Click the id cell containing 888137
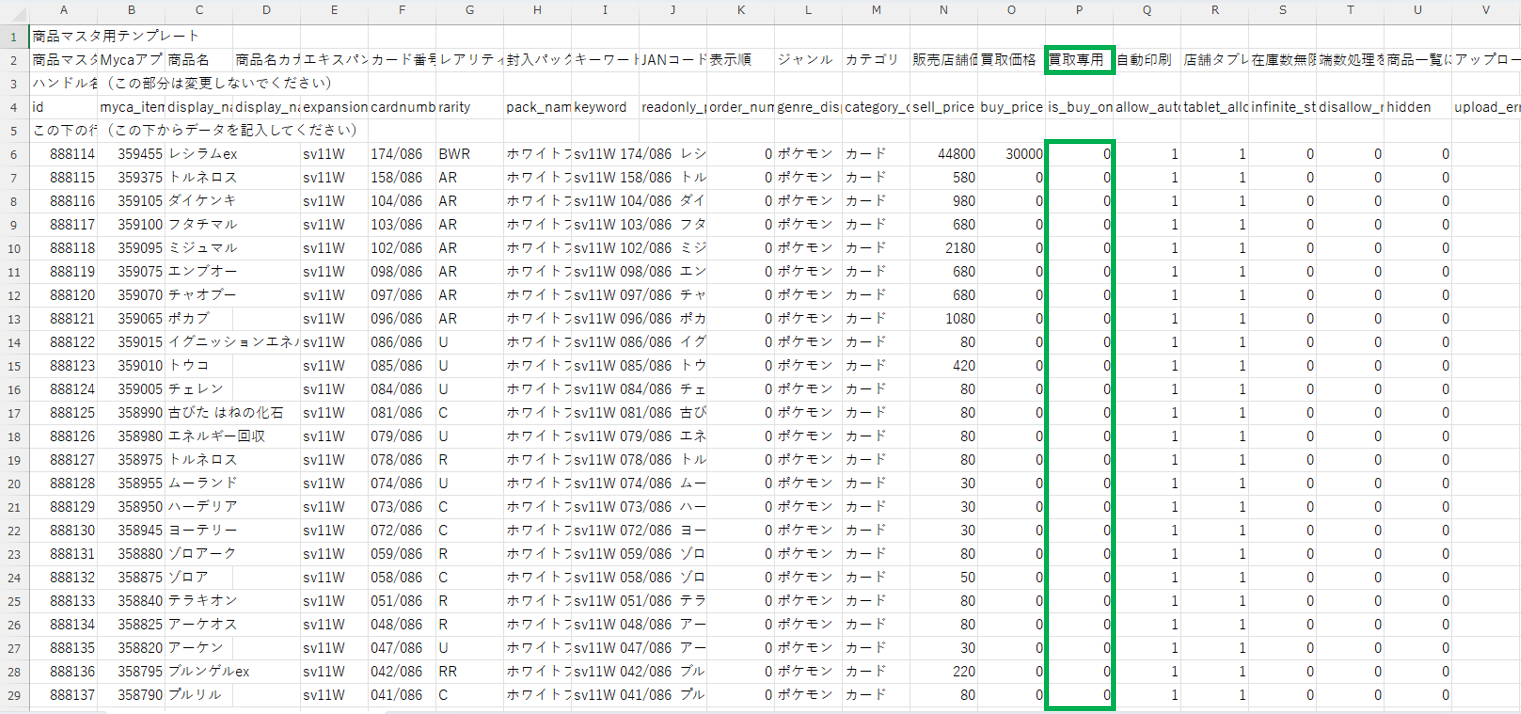This screenshot has width=1521, height=714. click(x=64, y=694)
